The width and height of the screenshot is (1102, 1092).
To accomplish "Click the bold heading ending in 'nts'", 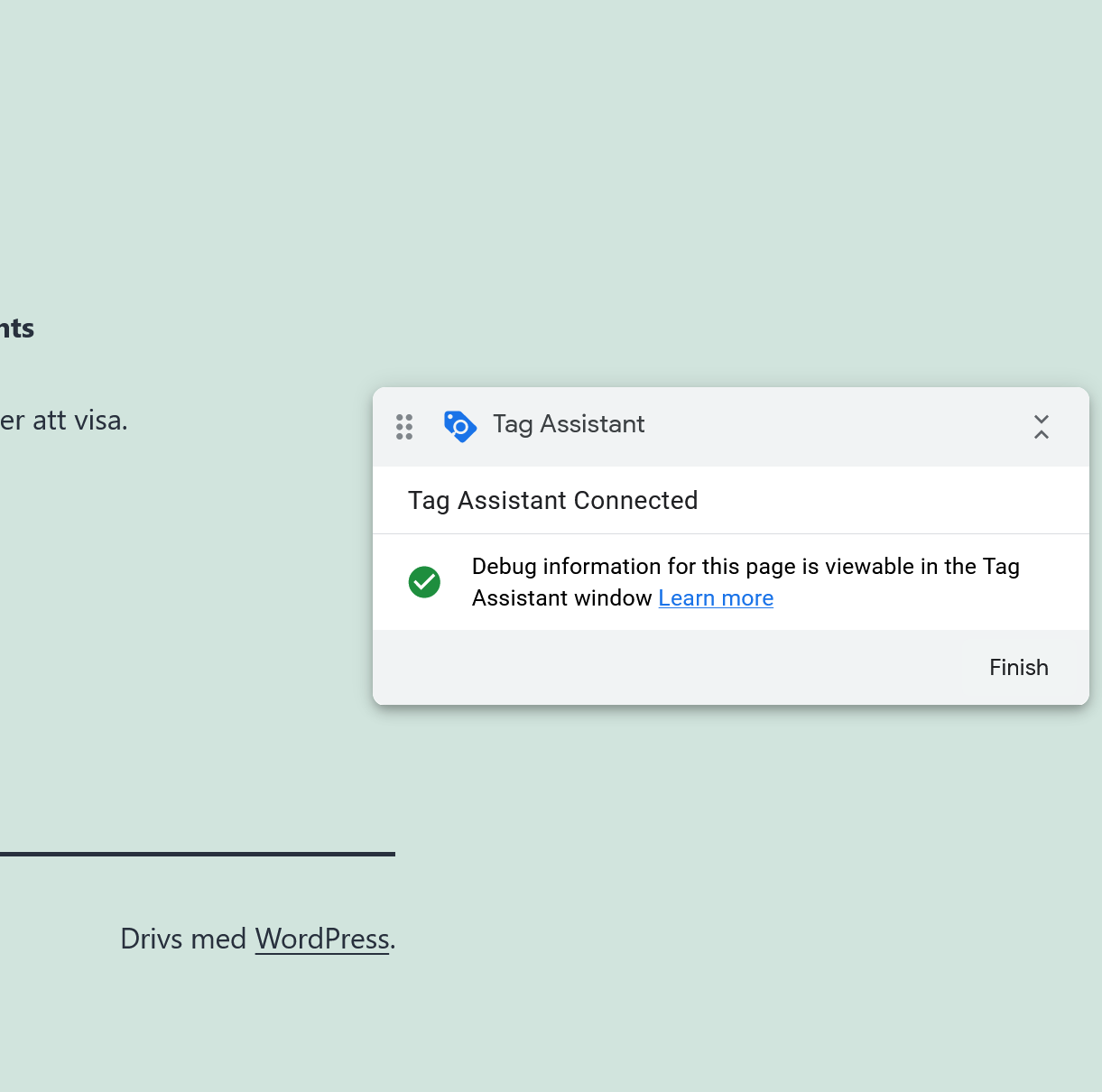I will (17, 329).
